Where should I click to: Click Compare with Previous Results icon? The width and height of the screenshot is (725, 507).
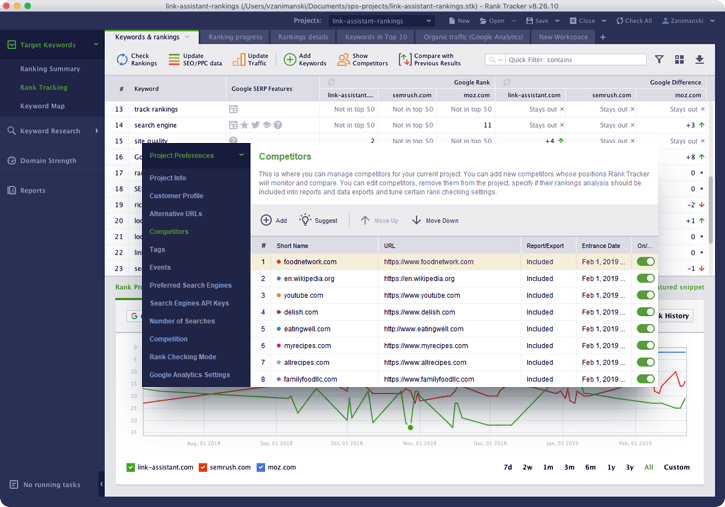(405, 60)
